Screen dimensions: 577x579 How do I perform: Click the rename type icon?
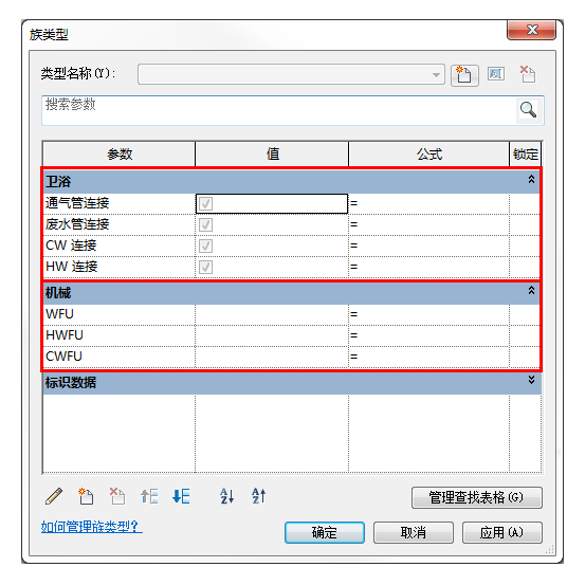[496, 74]
